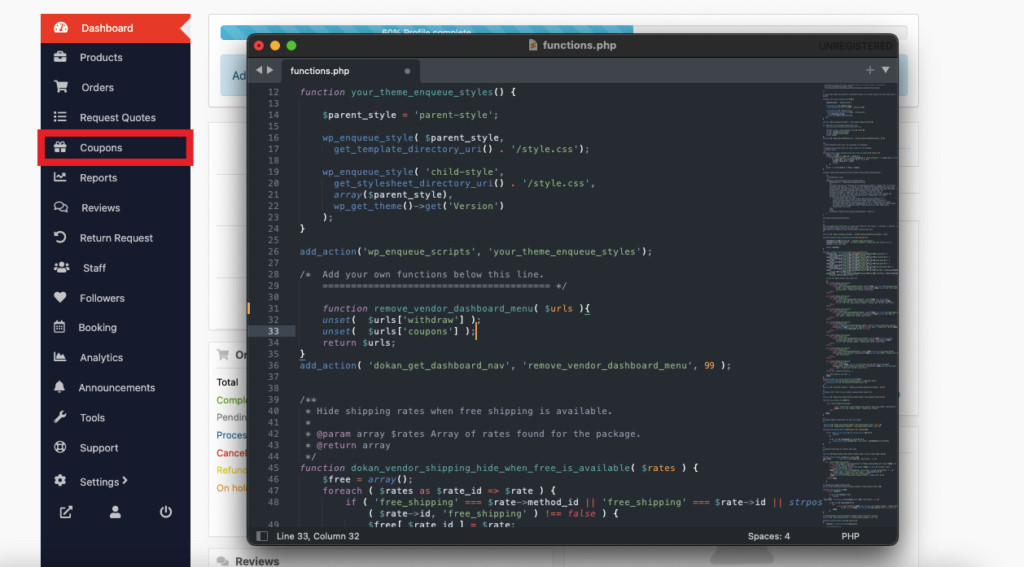Image resolution: width=1024 pixels, height=567 pixels.
Task: Add a new tab with plus icon
Action: click(870, 70)
